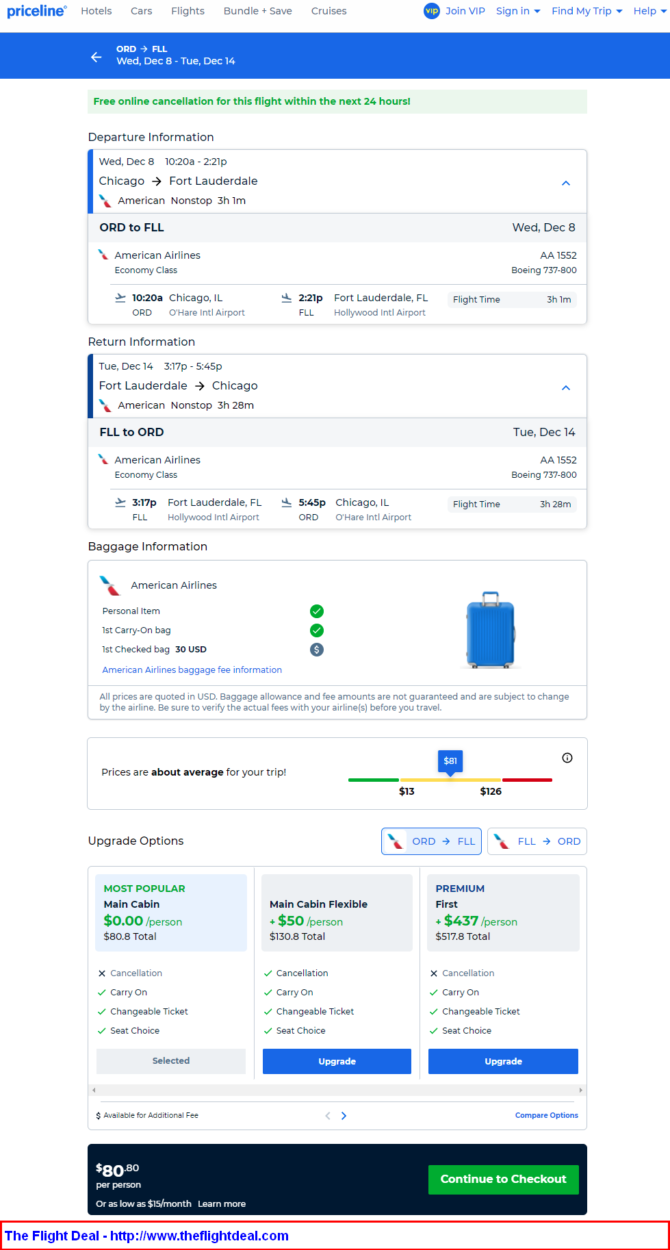
Task: Click '$130.8 Total' under Main Cabin Flexible
Action: [297, 936]
